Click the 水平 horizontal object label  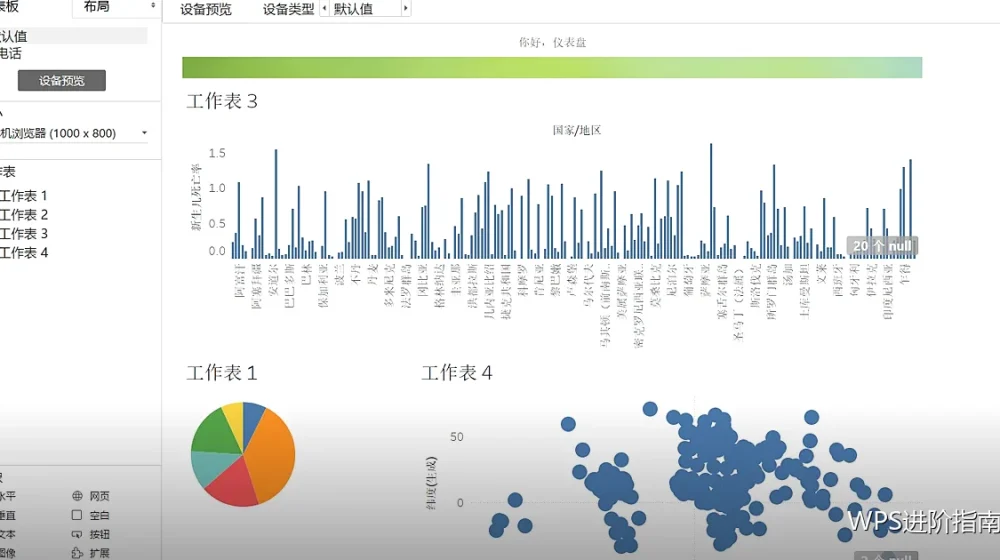8,496
